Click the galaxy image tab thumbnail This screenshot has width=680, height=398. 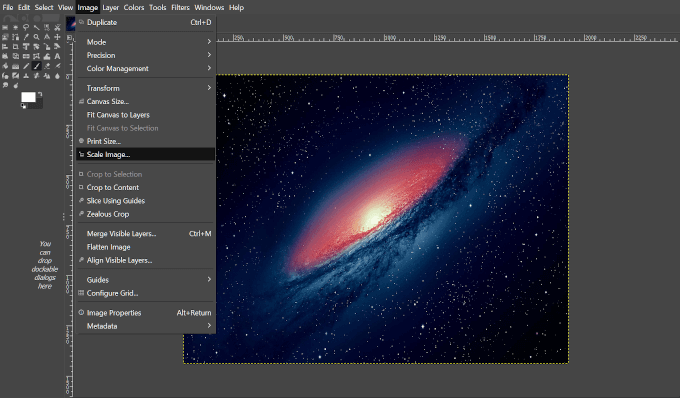point(71,23)
